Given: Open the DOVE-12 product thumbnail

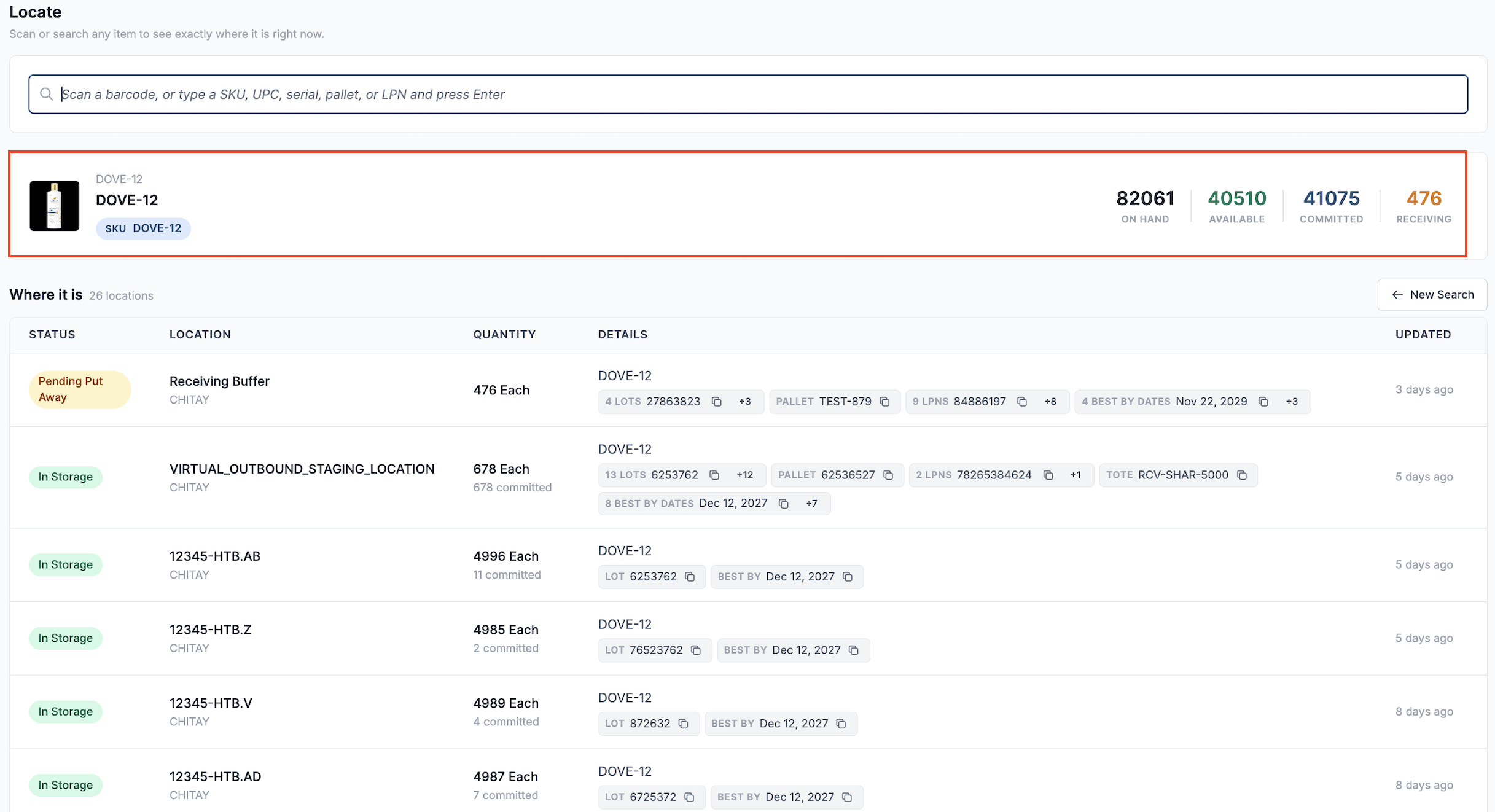Looking at the screenshot, I should point(55,206).
